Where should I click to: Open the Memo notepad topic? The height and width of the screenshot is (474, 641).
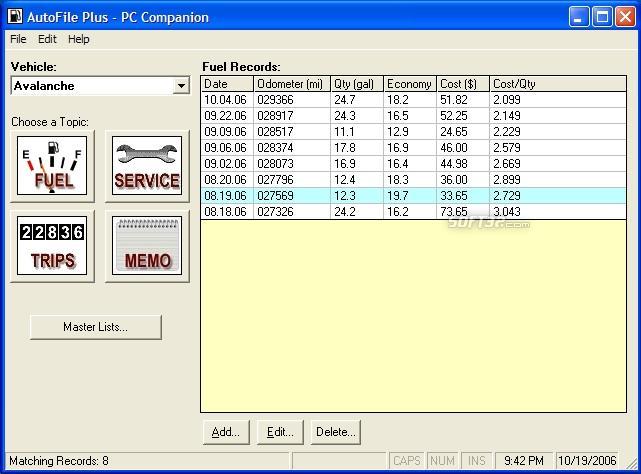(x=147, y=245)
